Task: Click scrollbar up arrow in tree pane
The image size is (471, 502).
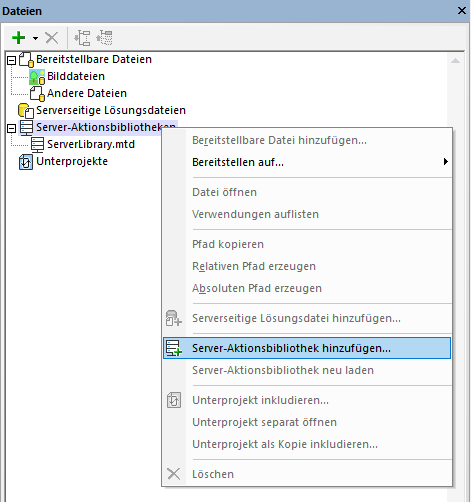Action: tap(455, 61)
